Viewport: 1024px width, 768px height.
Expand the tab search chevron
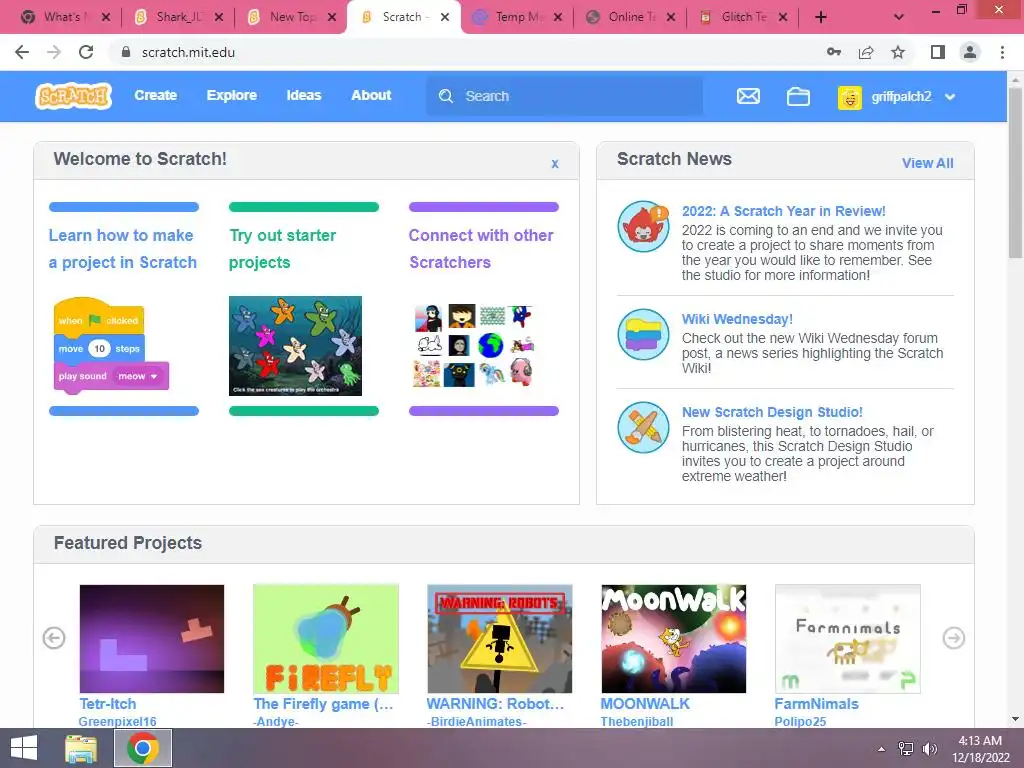pos(899,18)
